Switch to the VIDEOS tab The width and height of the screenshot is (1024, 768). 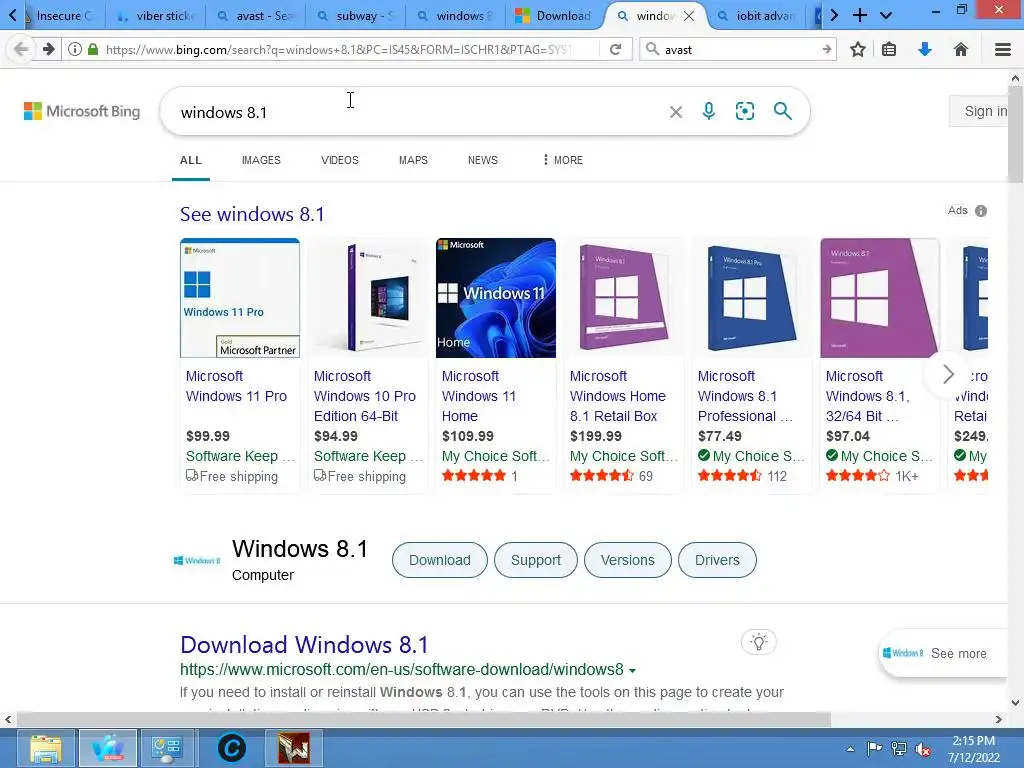pyautogui.click(x=340, y=160)
